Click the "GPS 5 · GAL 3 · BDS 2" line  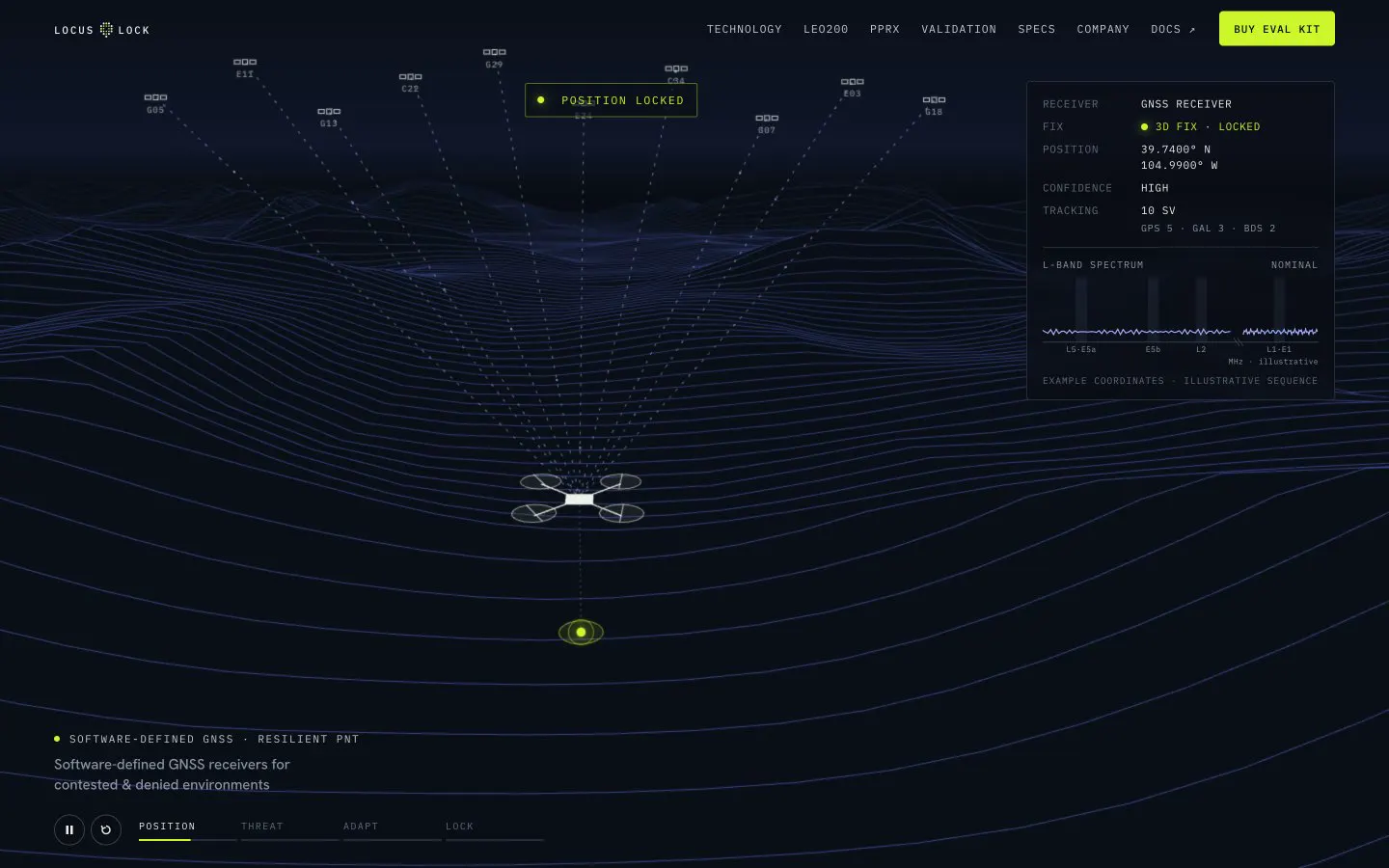click(1208, 229)
